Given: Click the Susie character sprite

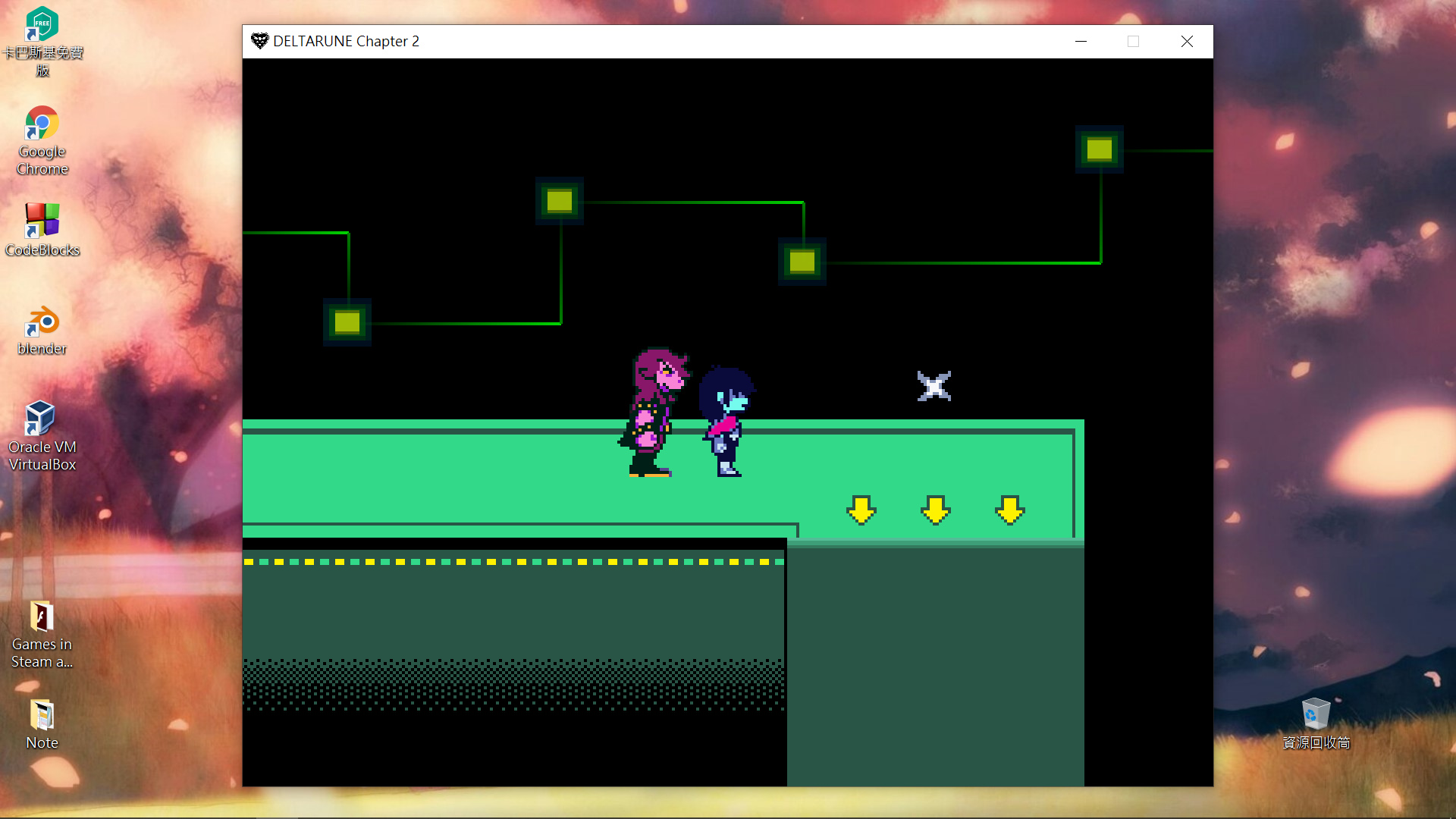Looking at the screenshot, I should coord(654,413).
